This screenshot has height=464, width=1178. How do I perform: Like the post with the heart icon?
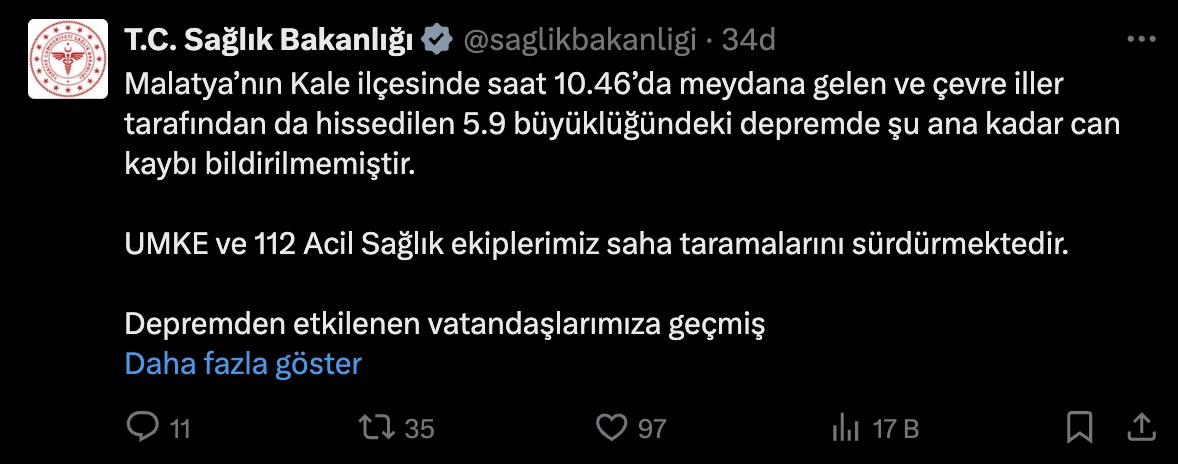click(x=610, y=428)
